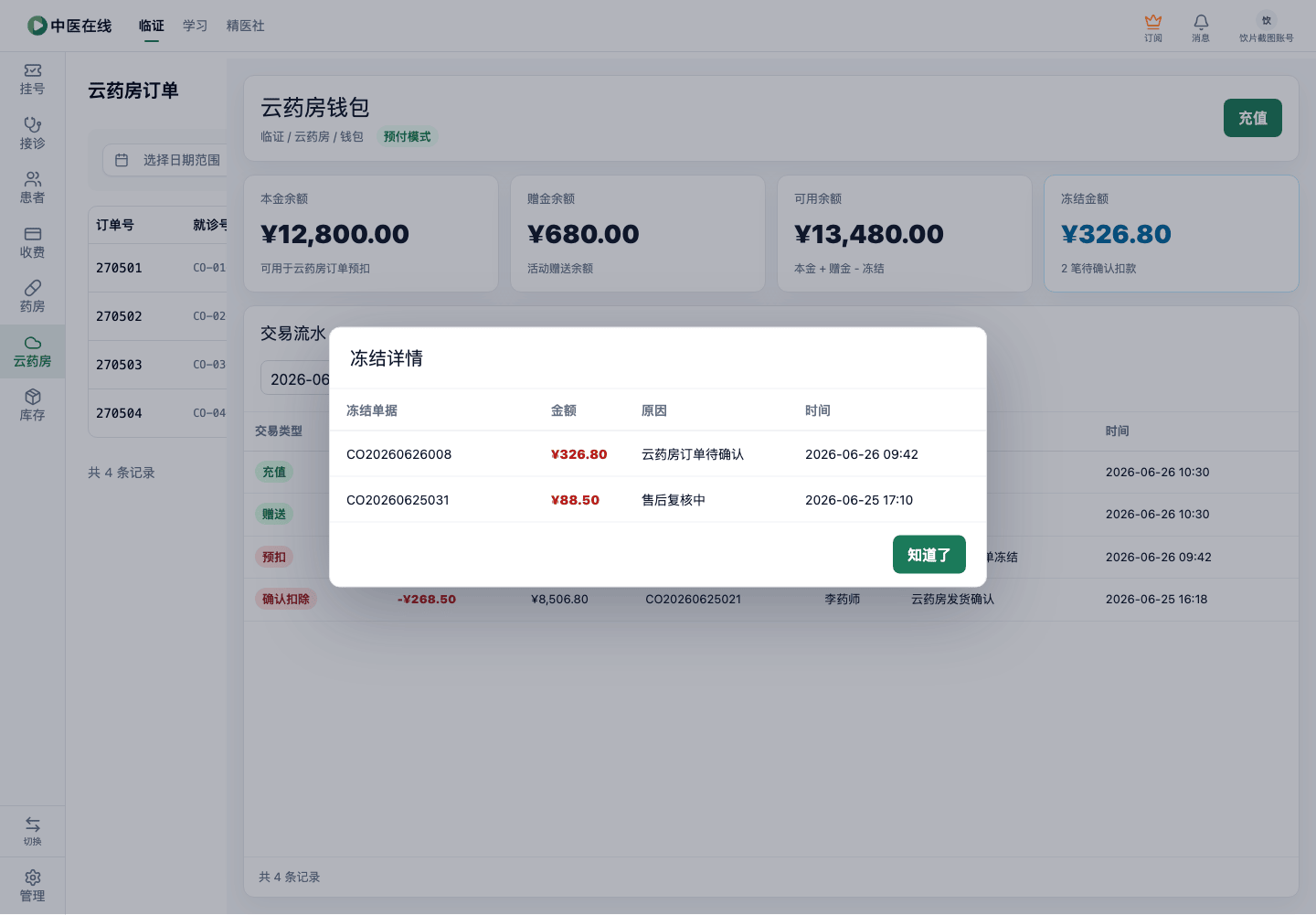Click 订单号 column header

[x=115, y=225]
